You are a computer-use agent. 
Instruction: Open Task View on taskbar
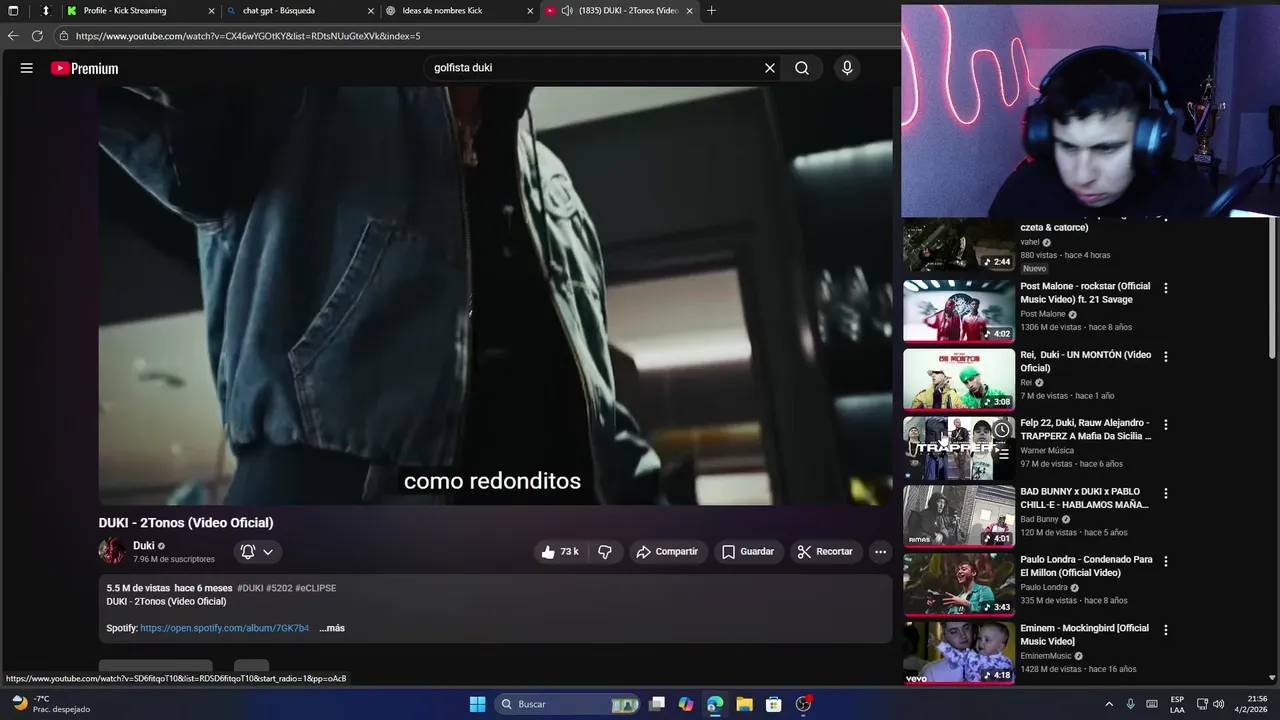click(x=657, y=704)
